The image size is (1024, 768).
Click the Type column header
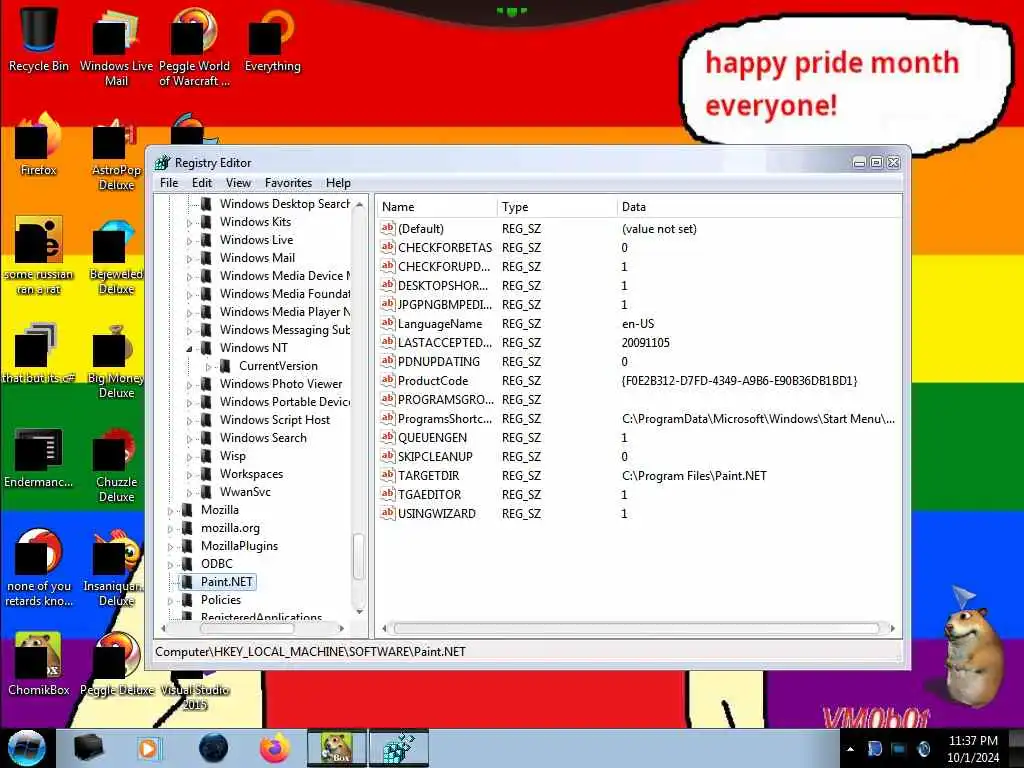click(x=556, y=206)
